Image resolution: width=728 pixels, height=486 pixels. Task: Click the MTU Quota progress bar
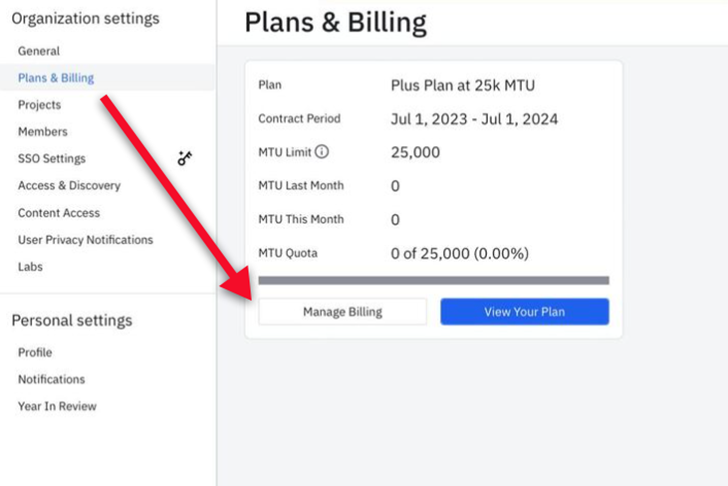(x=434, y=280)
